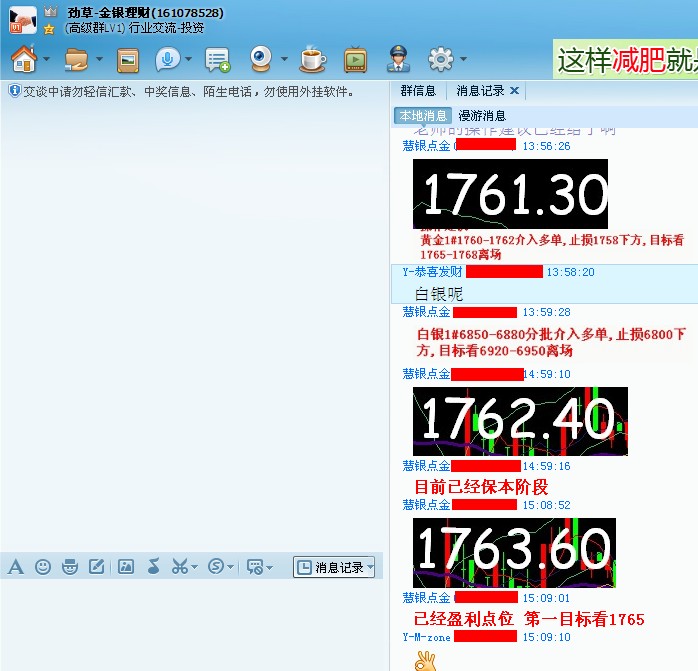This screenshot has width=698, height=671.
Task: Open the TV group video icon
Action: click(355, 60)
